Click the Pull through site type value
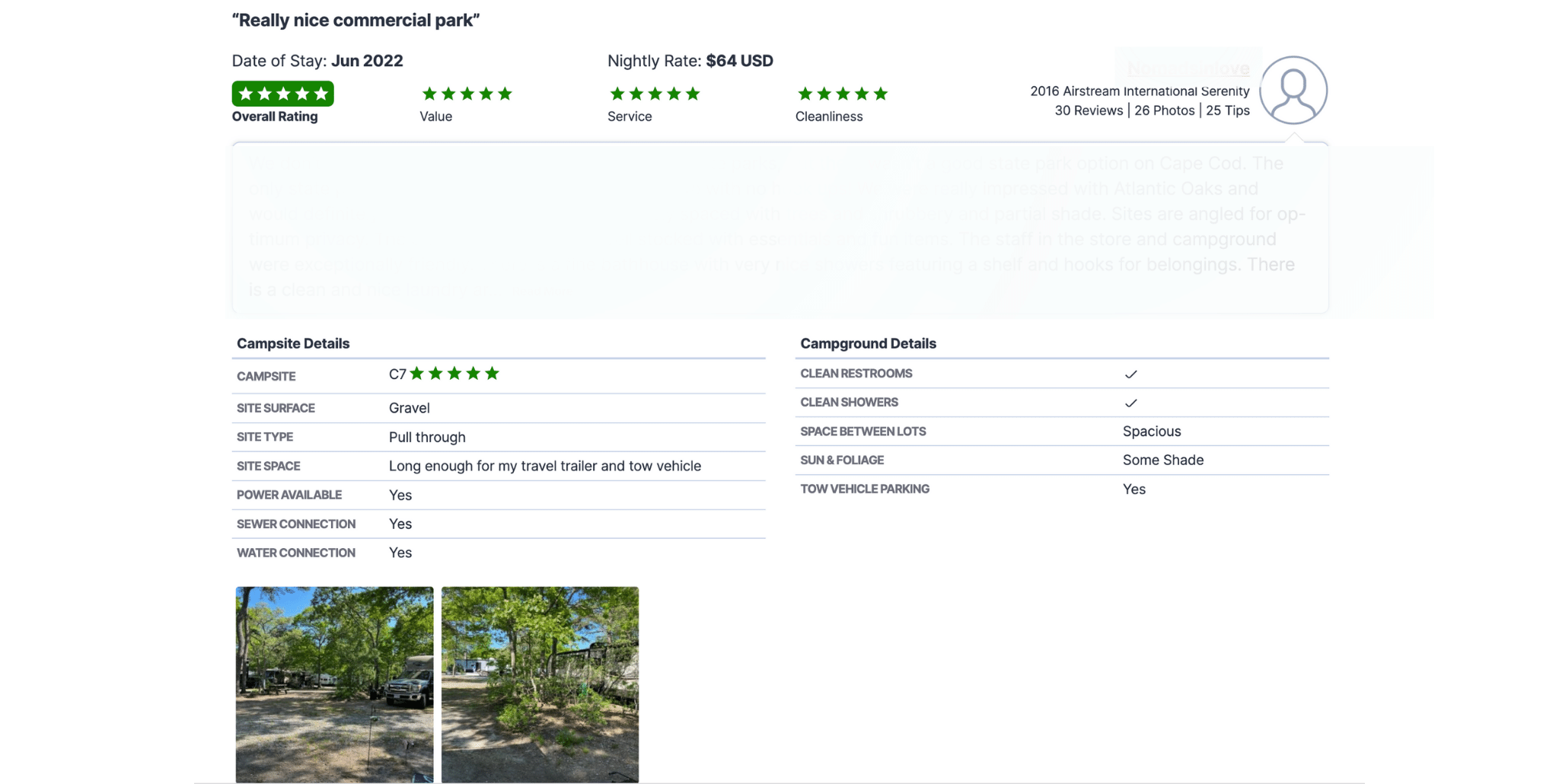 (x=427, y=437)
